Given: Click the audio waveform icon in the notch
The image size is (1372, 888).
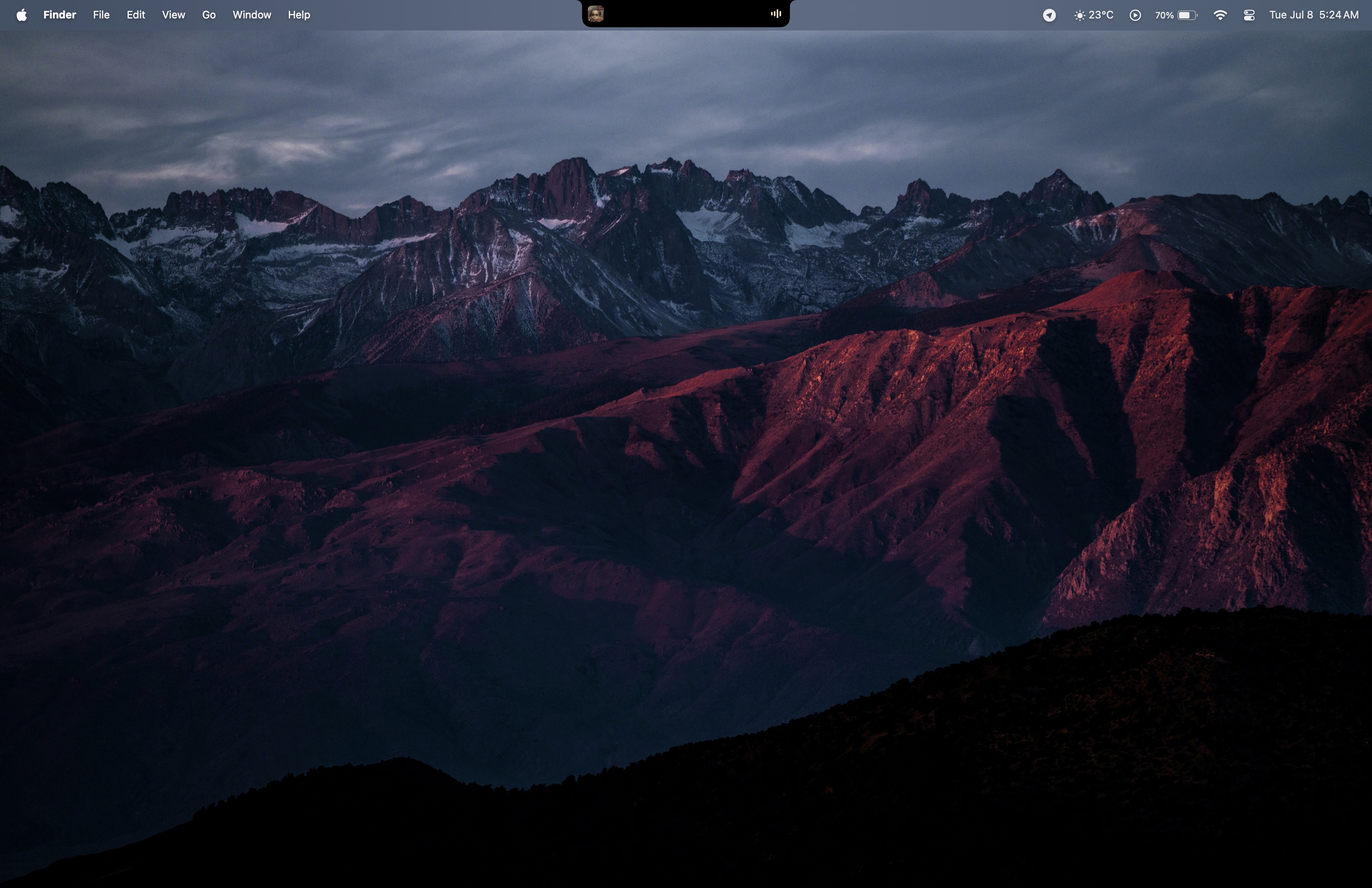Looking at the screenshot, I should pos(776,14).
